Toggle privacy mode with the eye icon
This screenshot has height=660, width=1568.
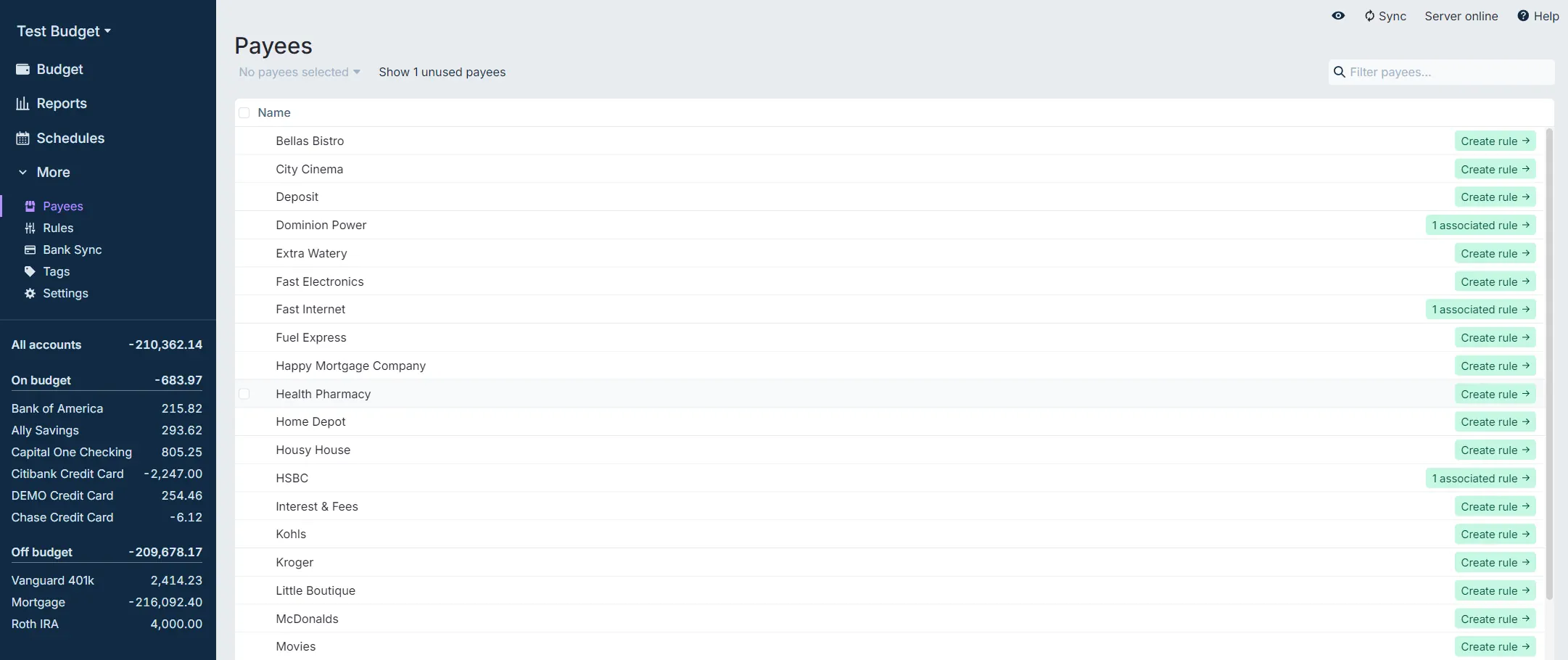coord(1337,15)
